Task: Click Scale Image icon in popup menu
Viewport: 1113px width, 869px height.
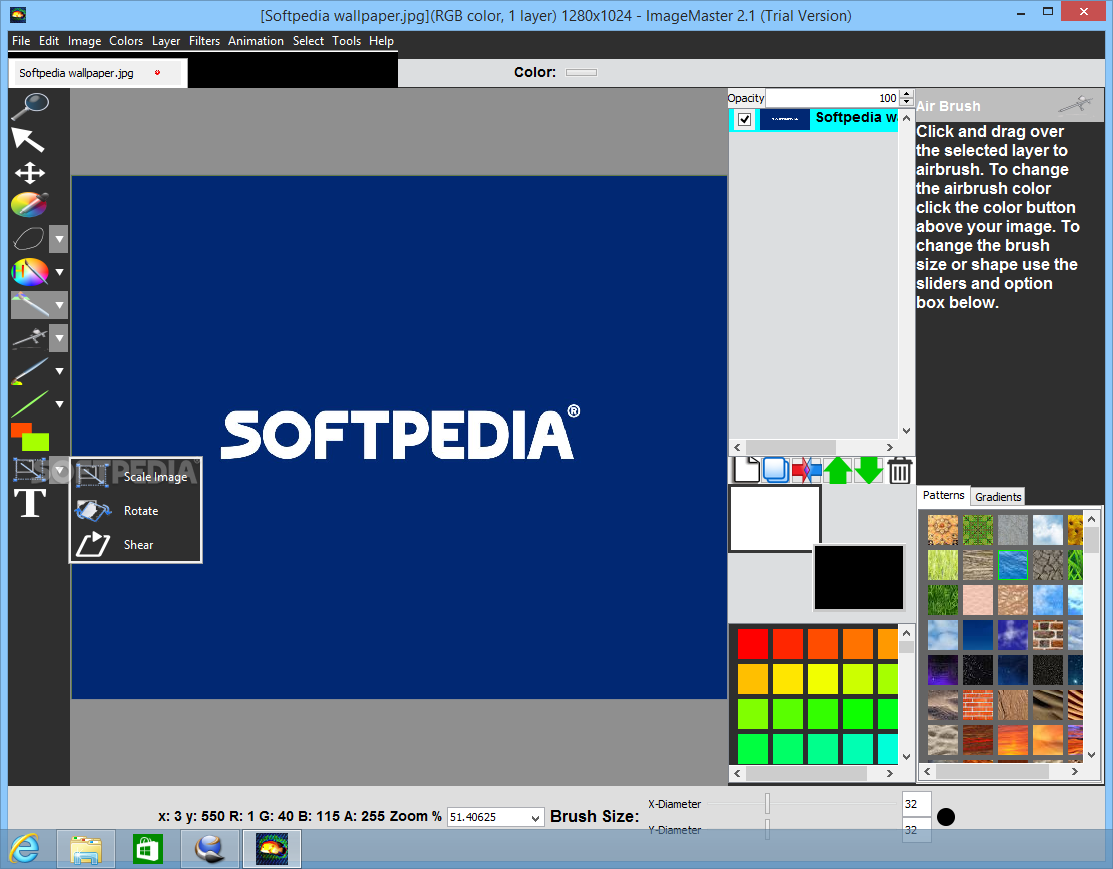Action: [92, 476]
